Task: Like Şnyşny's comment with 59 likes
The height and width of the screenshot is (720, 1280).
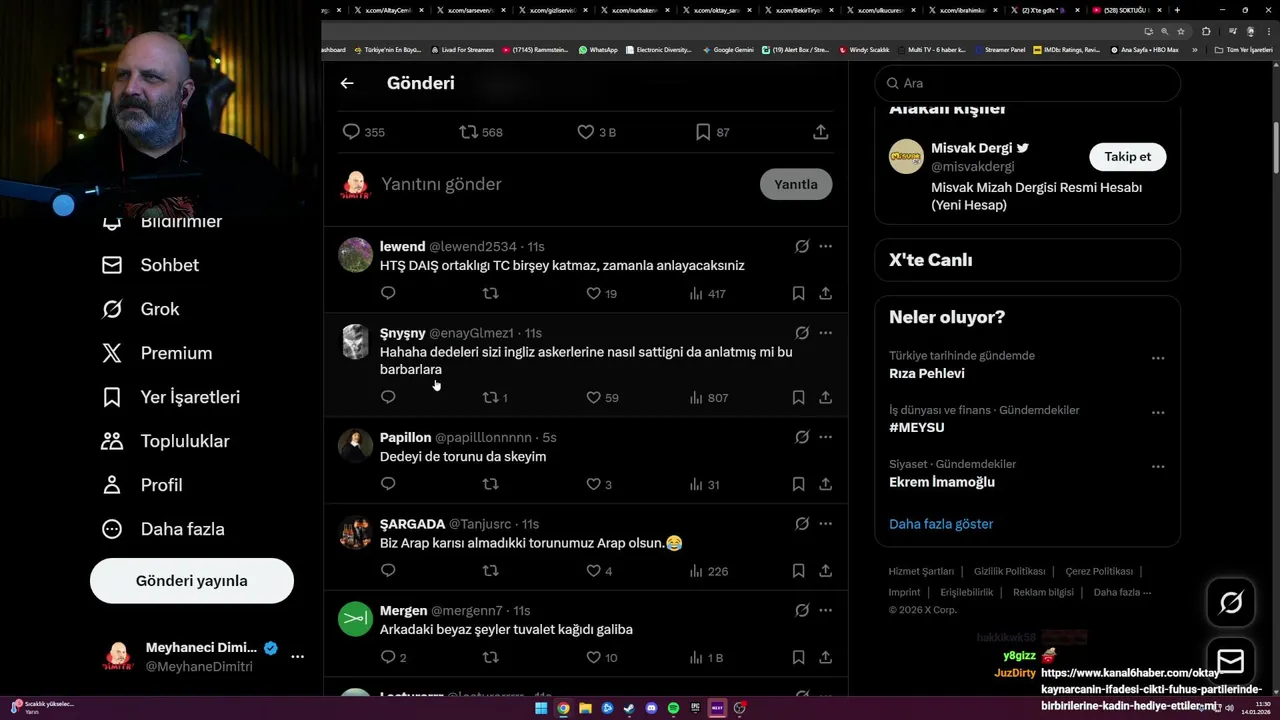Action: click(x=593, y=397)
